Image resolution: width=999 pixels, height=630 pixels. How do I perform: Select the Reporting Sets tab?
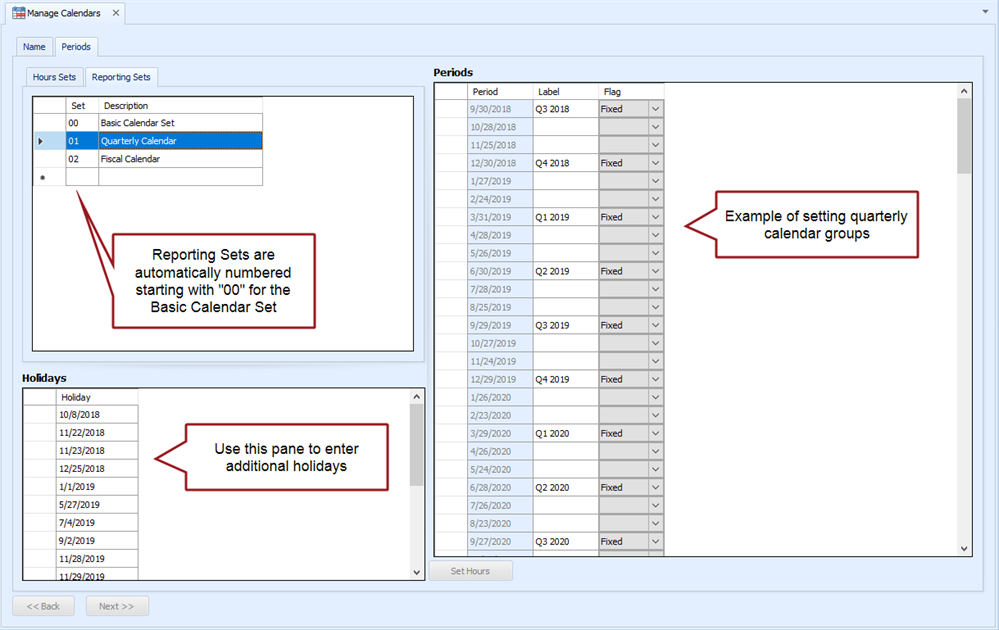point(121,77)
